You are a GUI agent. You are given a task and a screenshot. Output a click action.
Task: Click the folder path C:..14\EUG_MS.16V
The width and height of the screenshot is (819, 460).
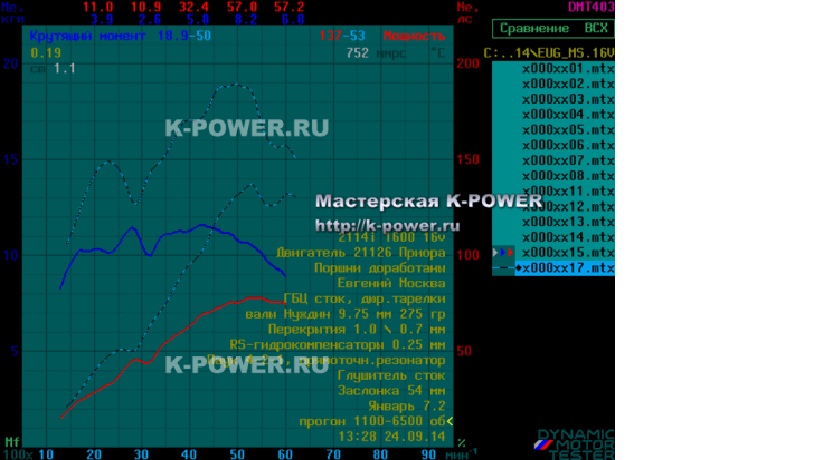coord(549,53)
